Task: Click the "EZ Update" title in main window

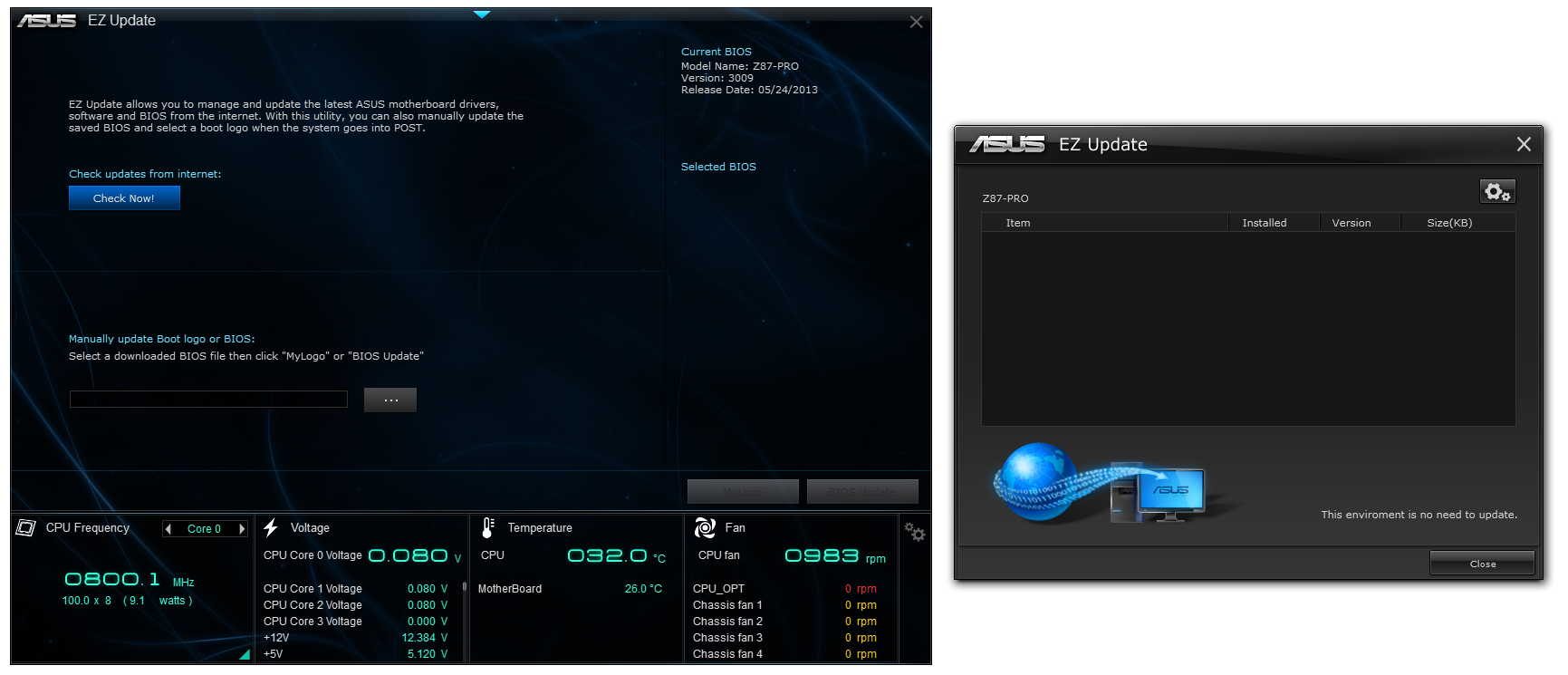Action: click(x=121, y=20)
